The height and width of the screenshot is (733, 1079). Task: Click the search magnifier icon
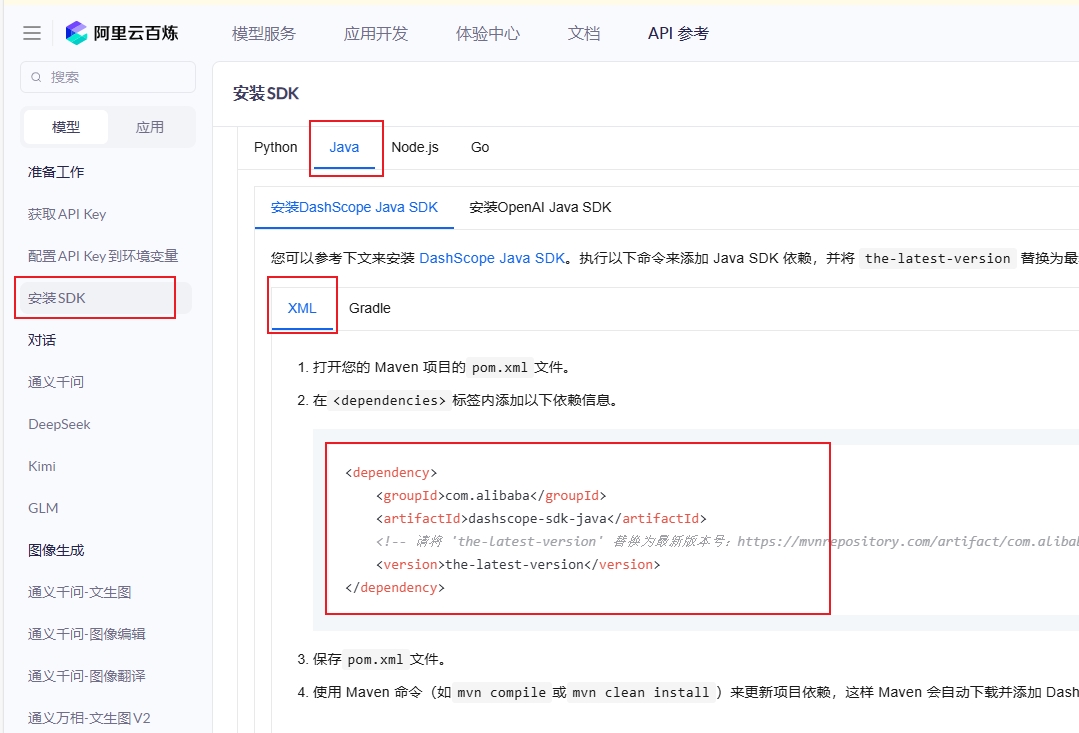36,77
